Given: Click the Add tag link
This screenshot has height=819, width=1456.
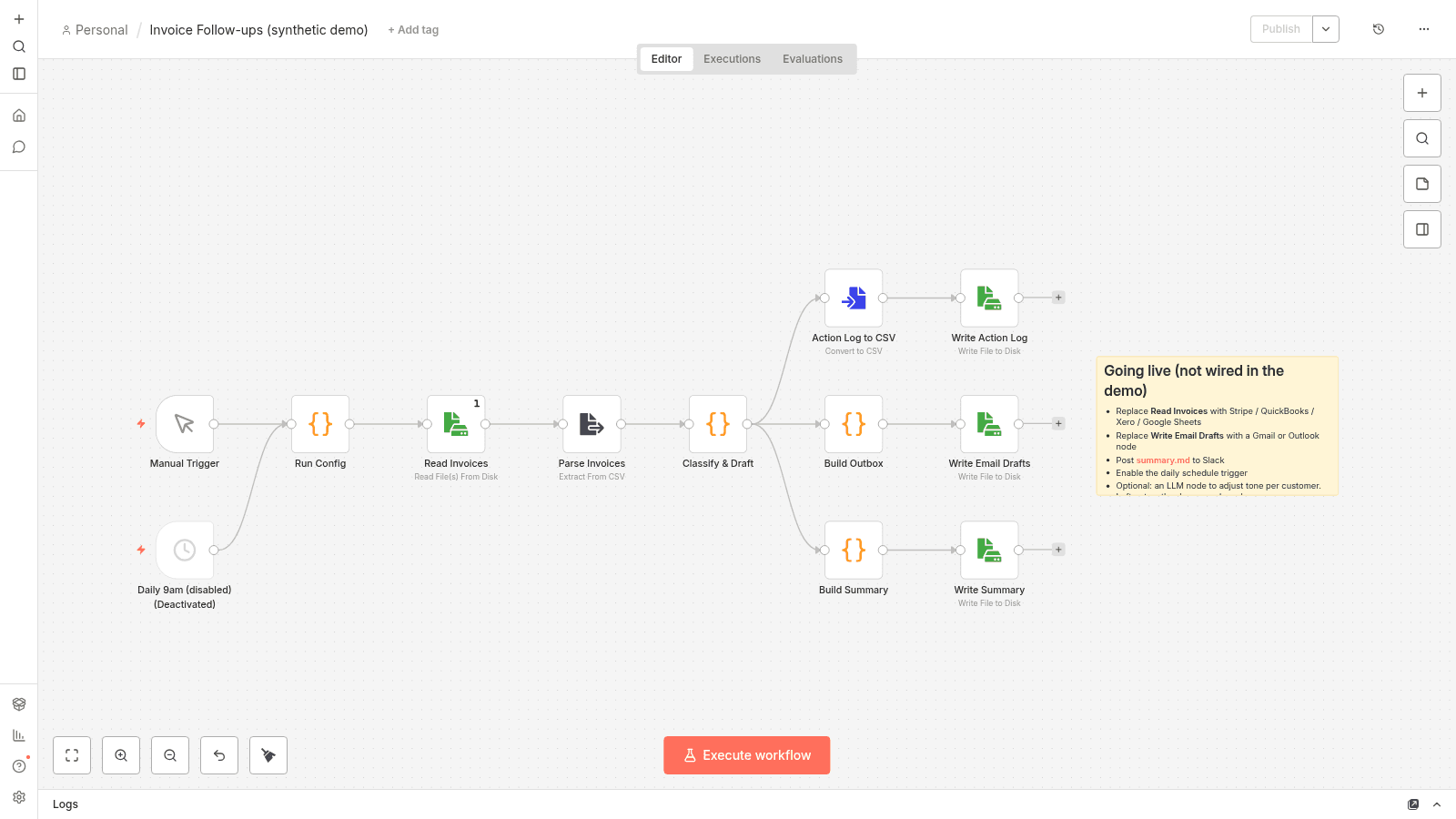Looking at the screenshot, I should tap(413, 30).
